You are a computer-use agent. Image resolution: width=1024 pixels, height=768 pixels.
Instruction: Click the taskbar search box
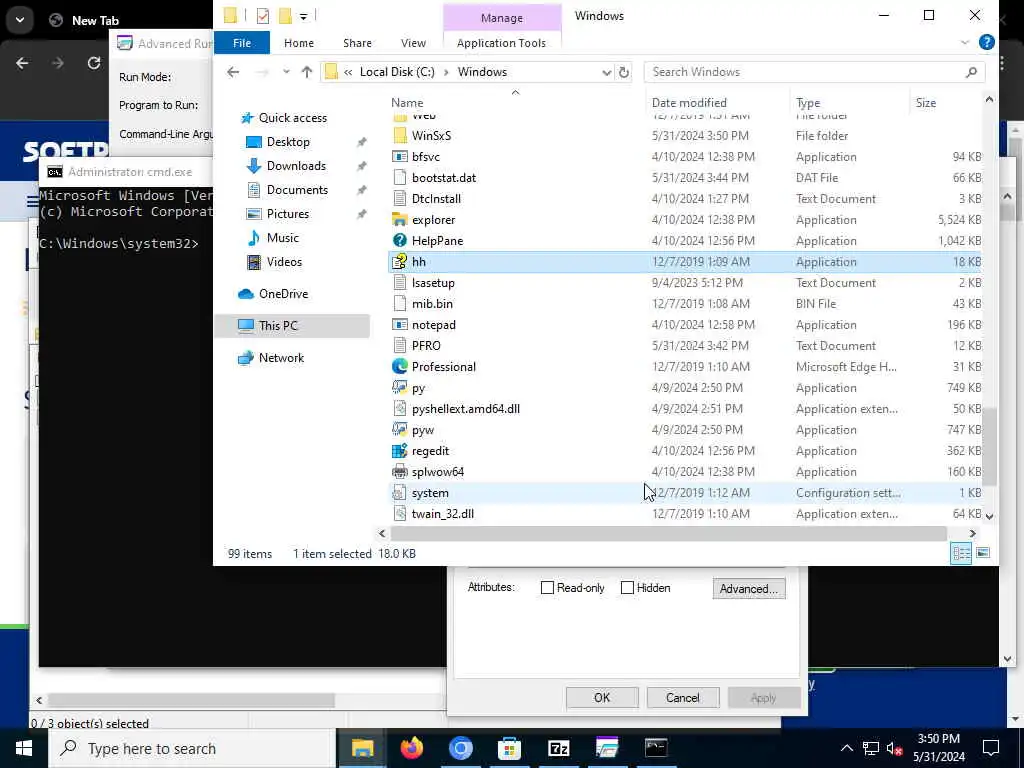[193, 748]
